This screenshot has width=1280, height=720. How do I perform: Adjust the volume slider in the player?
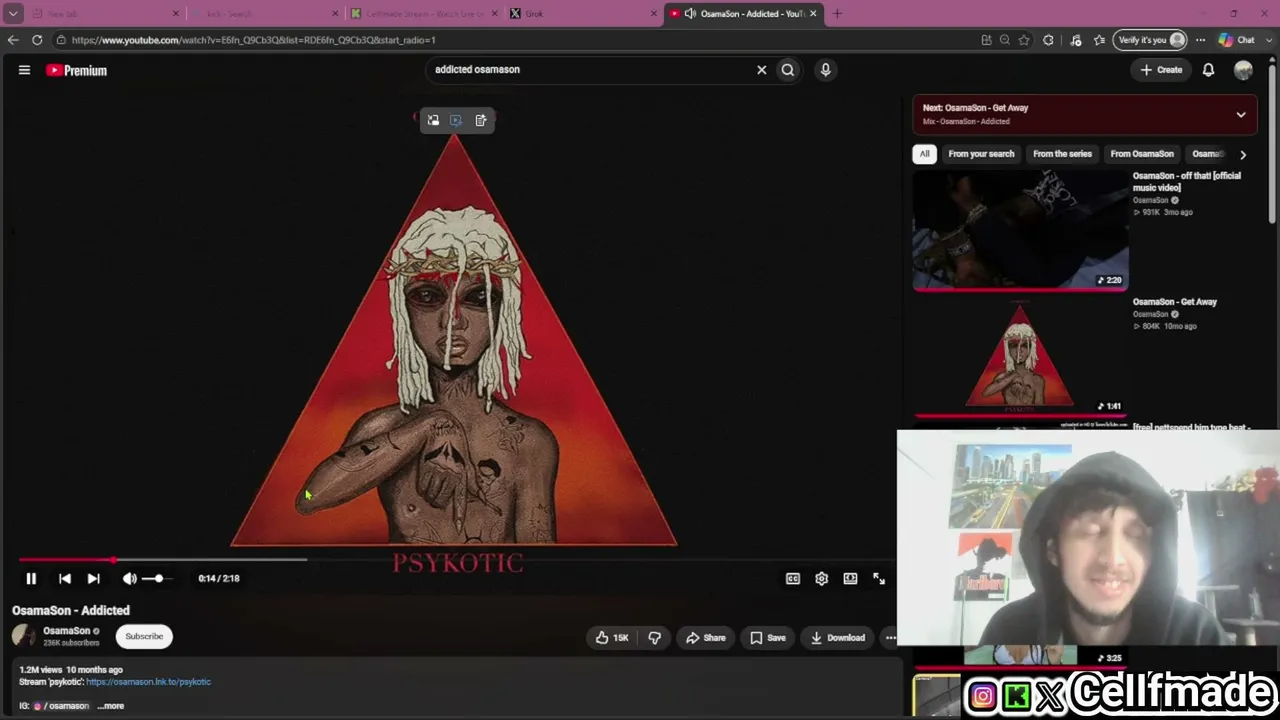pos(157,578)
